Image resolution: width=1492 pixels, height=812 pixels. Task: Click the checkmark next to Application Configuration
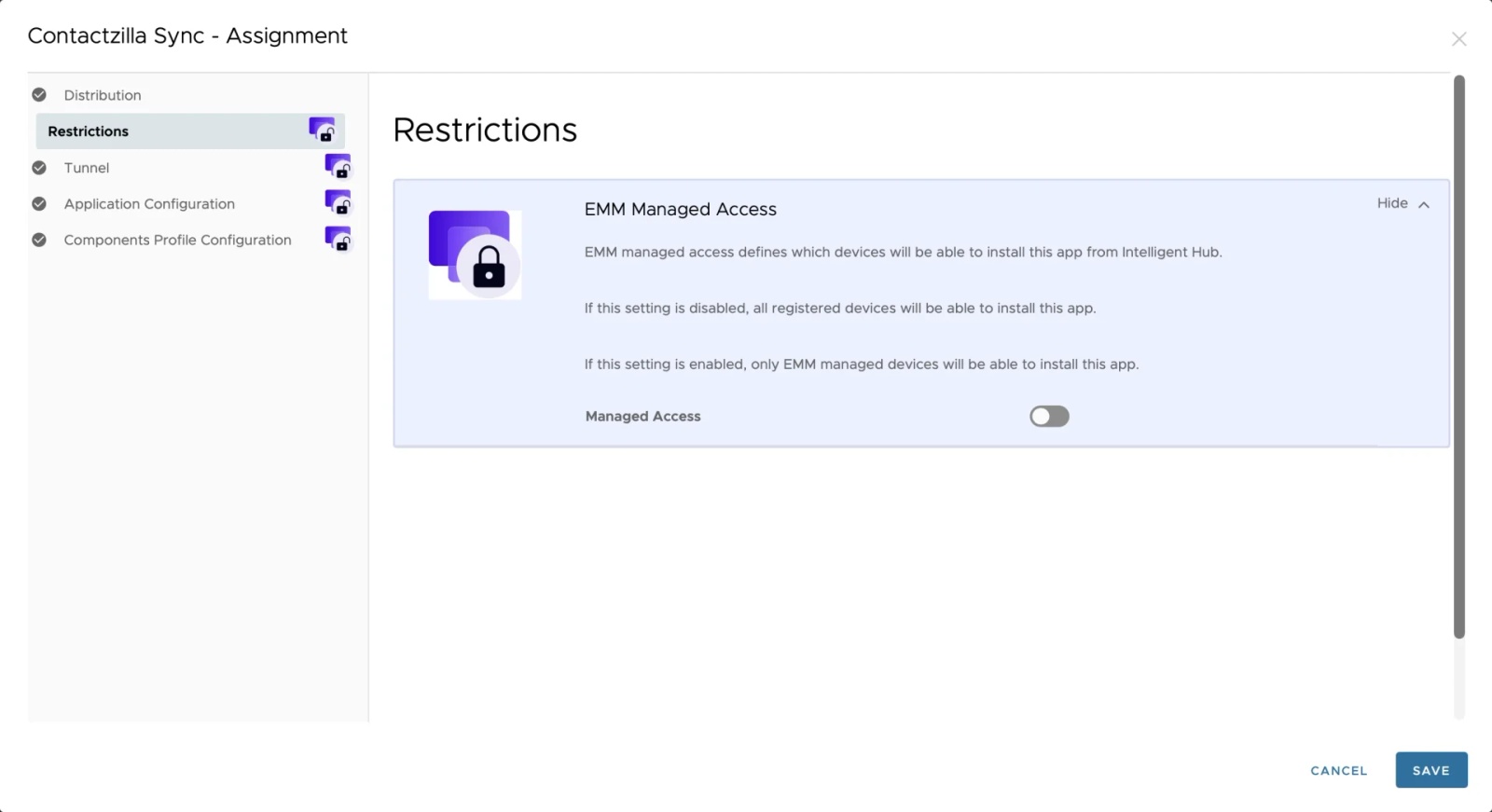click(38, 203)
